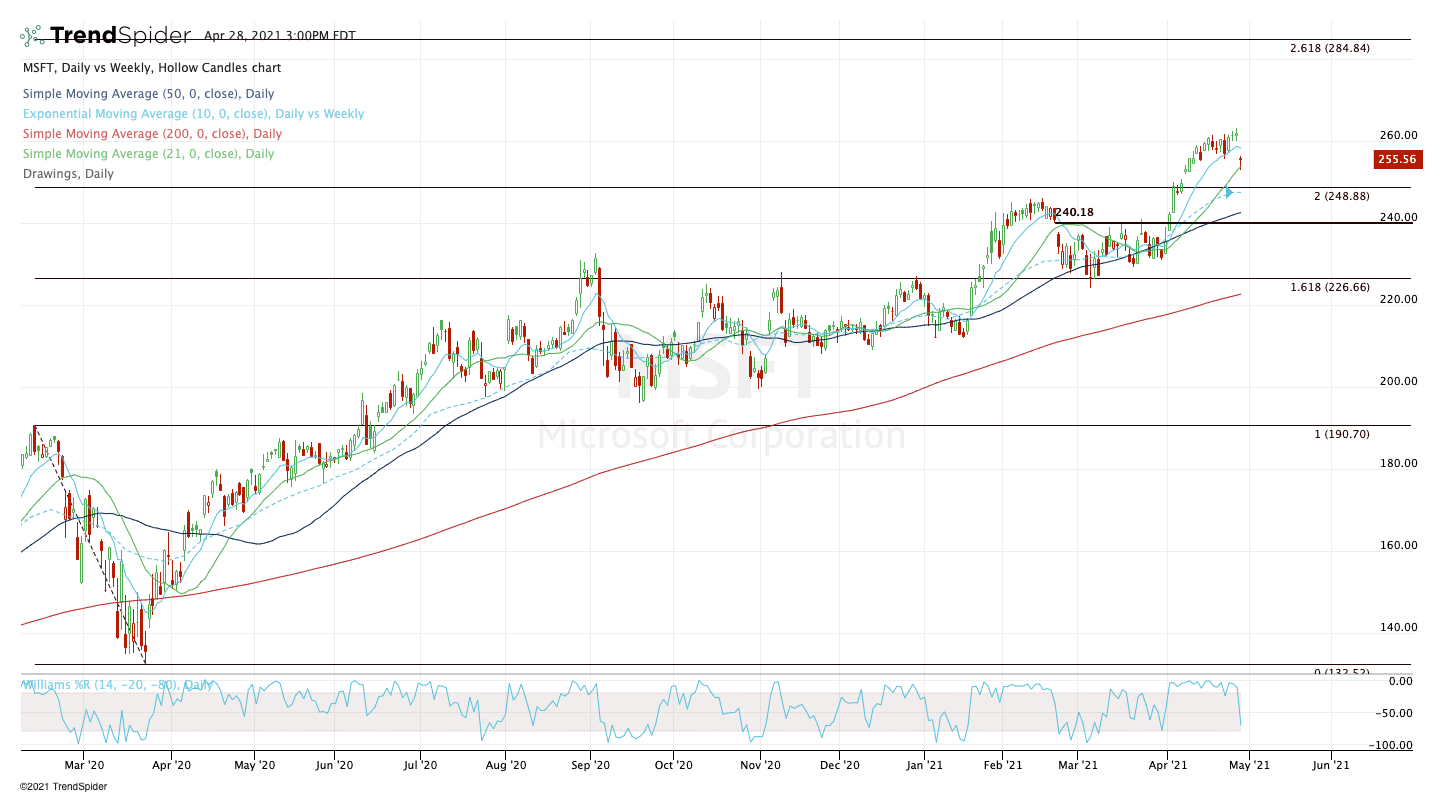Viewport: 1443px width, 796px height.
Task: Select the 160.00 price axis label
Action: click(x=1400, y=545)
